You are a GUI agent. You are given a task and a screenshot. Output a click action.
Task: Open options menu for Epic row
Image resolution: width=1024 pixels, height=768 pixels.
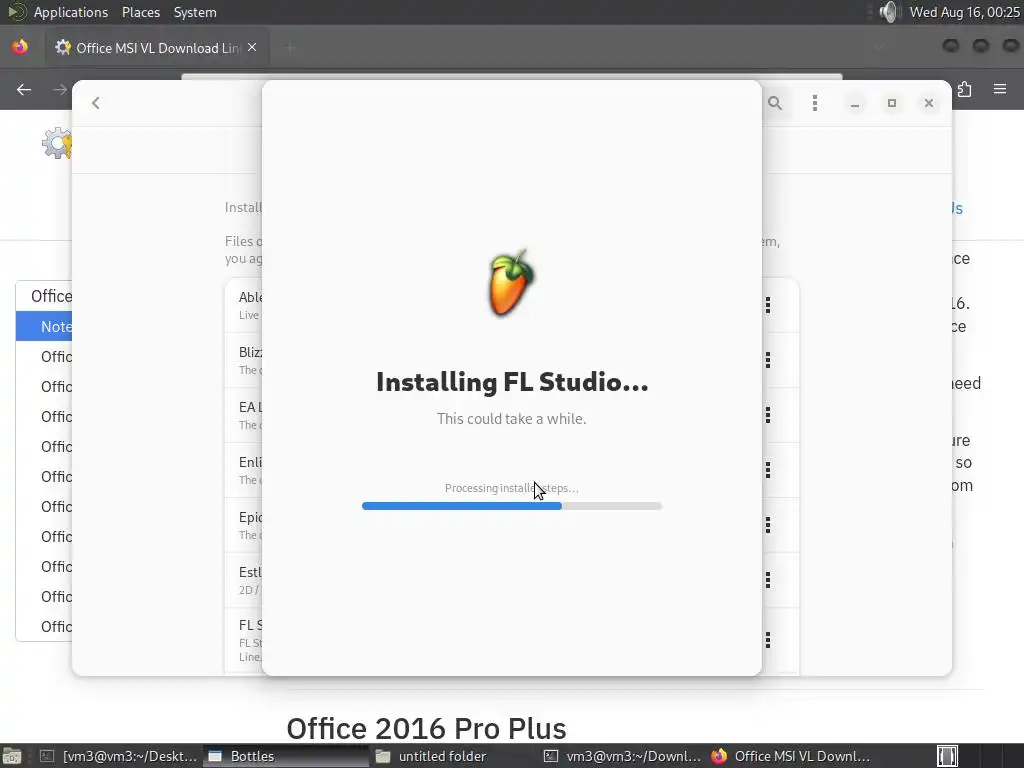pos(768,525)
